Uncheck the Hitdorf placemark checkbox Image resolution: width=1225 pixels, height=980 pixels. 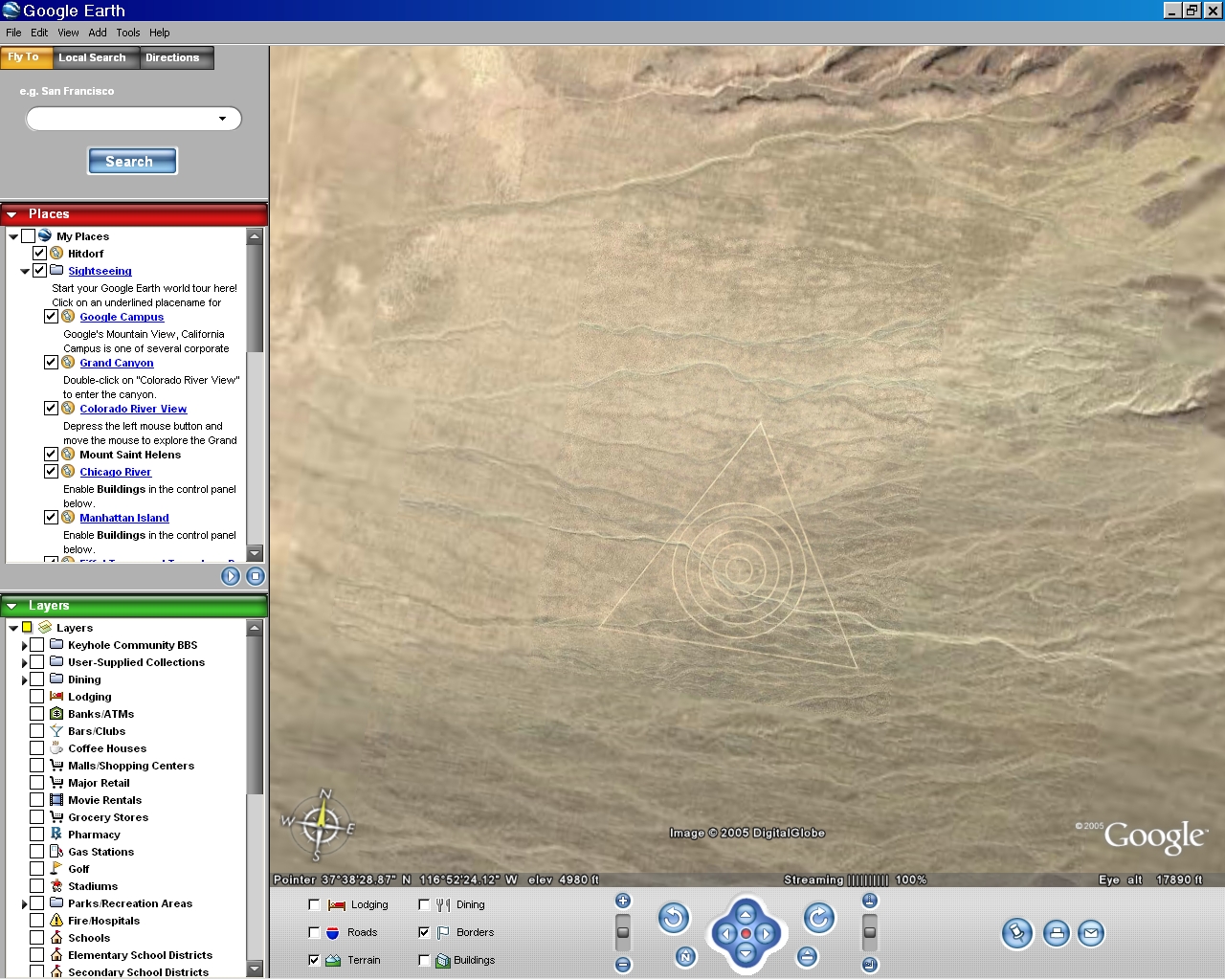pos(39,254)
